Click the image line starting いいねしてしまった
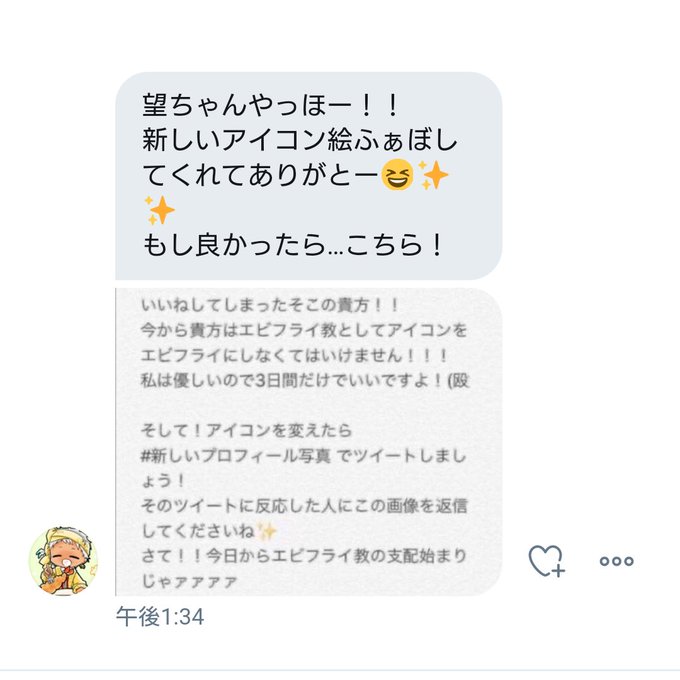This screenshot has height=680, width=680. click(x=270, y=305)
